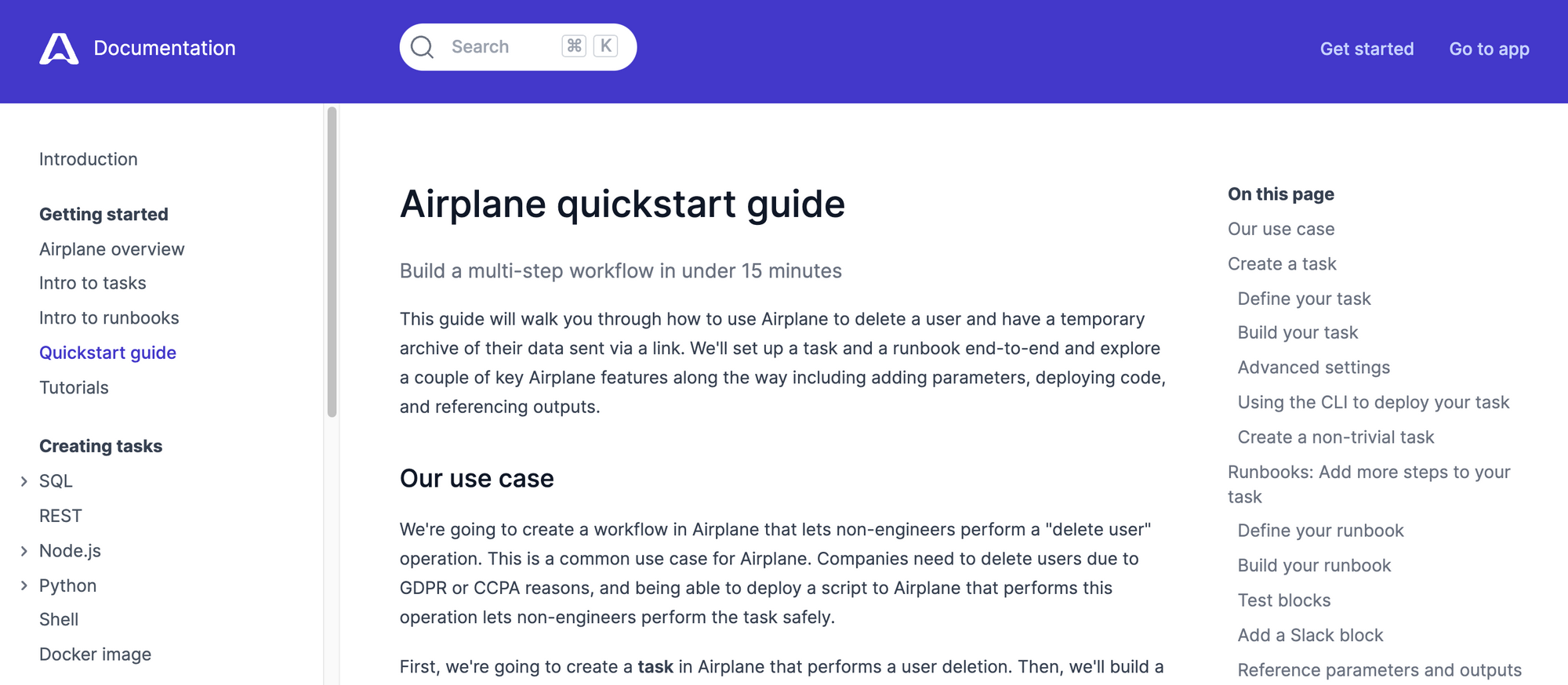Viewport: 1568px width, 685px height.
Task: Click the command key shortcut badge
Action: pos(574,46)
